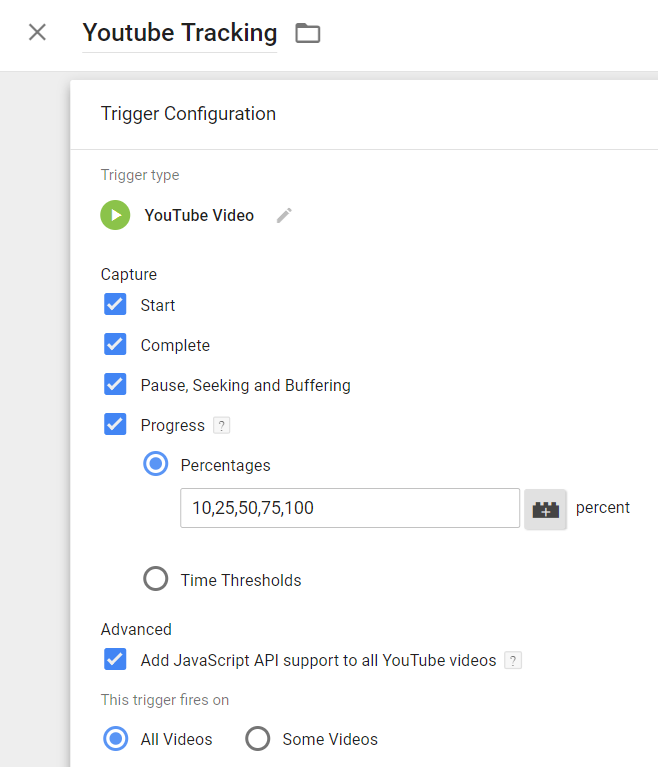
Task: Click the 'percent' unit text
Action: coord(603,508)
